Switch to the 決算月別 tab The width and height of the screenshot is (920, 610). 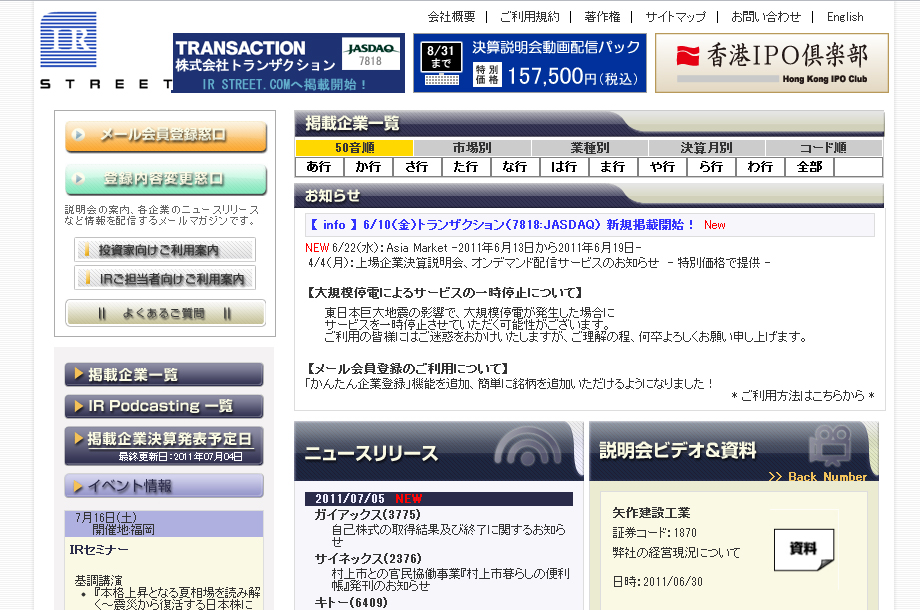(706, 148)
